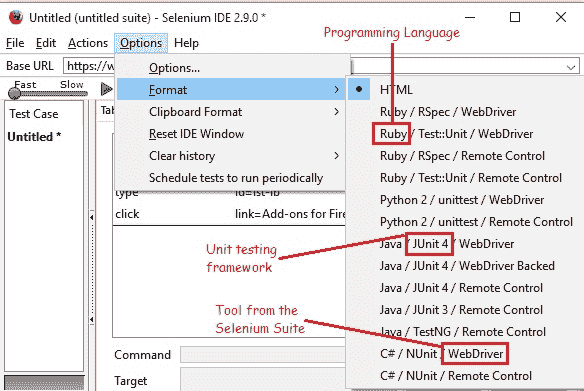Close the open Options menu
This screenshot has width=584, height=391.
(141, 43)
